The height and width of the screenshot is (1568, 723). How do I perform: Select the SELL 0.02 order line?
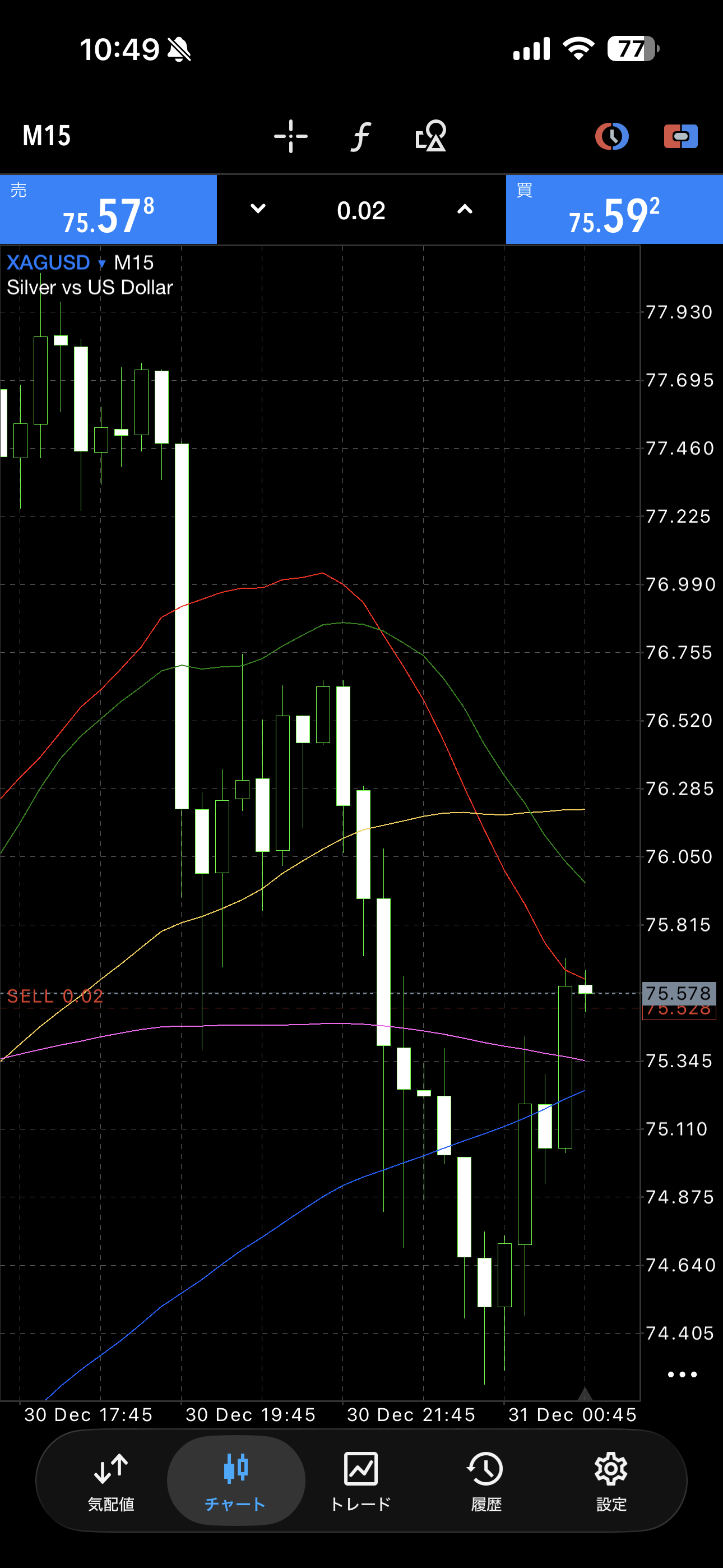pos(55,998)
